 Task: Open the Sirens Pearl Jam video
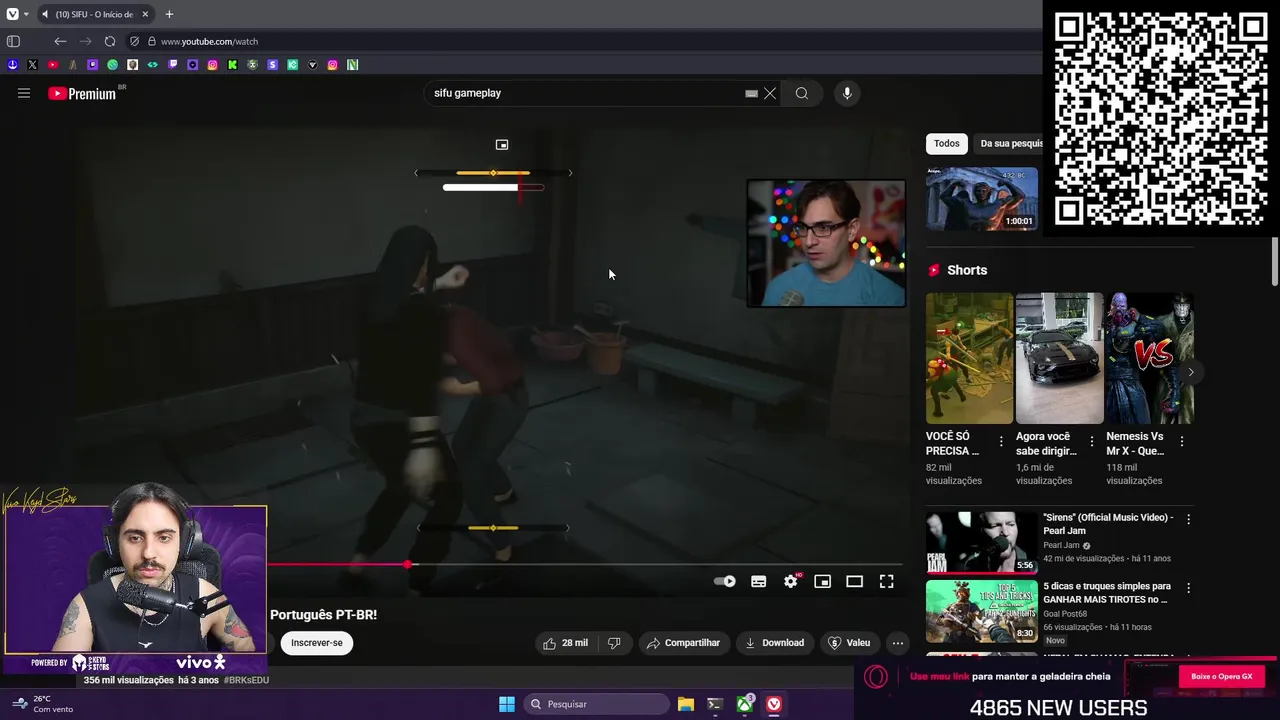[982, 542]
